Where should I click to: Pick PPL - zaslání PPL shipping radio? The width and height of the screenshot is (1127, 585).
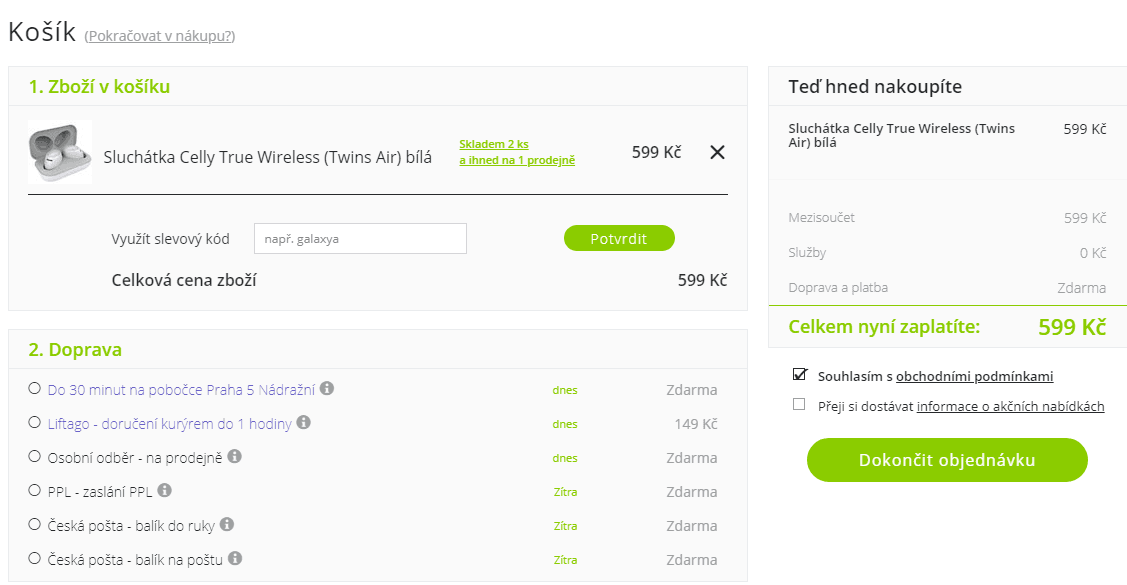tap(34, 490)
